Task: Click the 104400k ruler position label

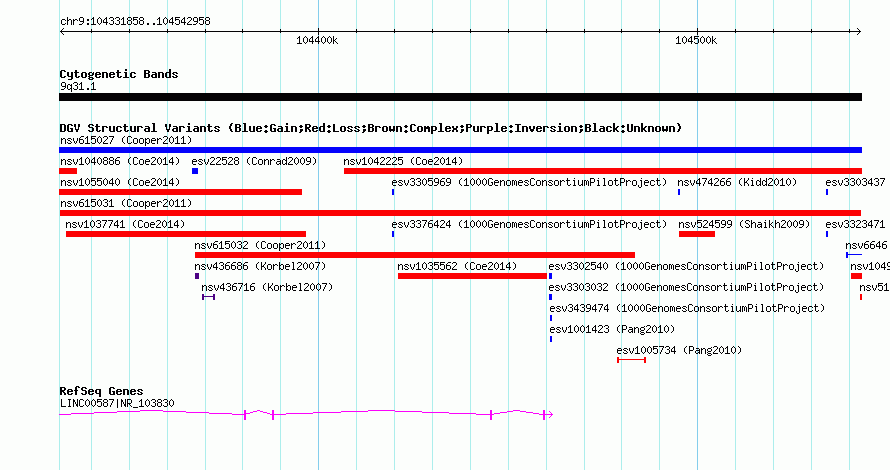Action: [317, 40]
